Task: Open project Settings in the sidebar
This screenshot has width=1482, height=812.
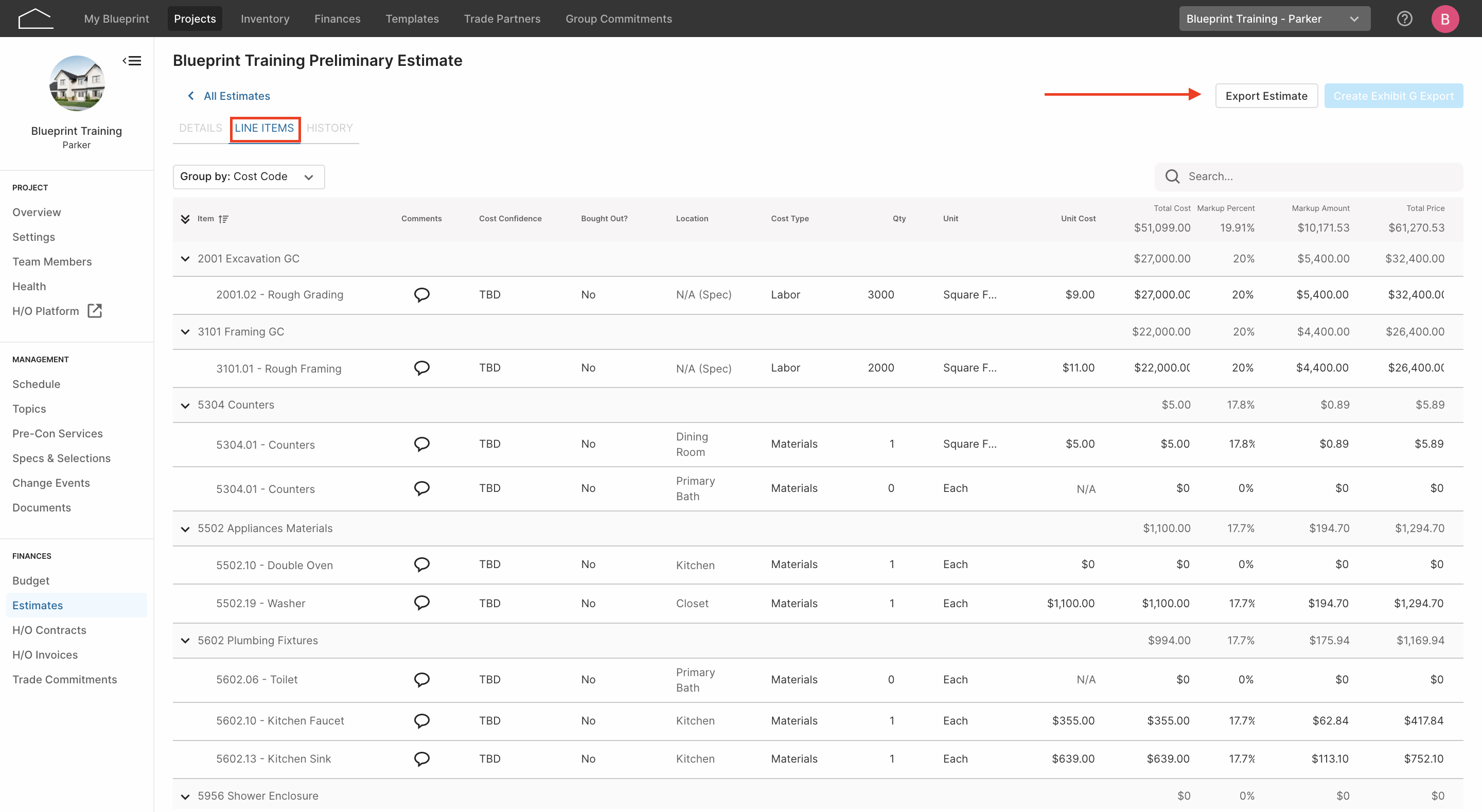Action: (x=33, y=237)
